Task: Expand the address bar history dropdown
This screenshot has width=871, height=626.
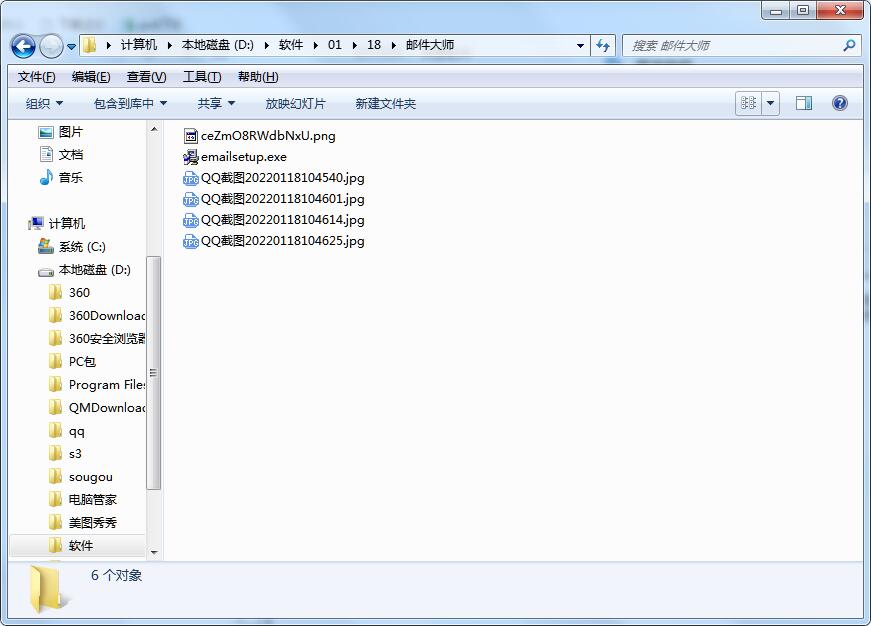Action: coord(578,46)
